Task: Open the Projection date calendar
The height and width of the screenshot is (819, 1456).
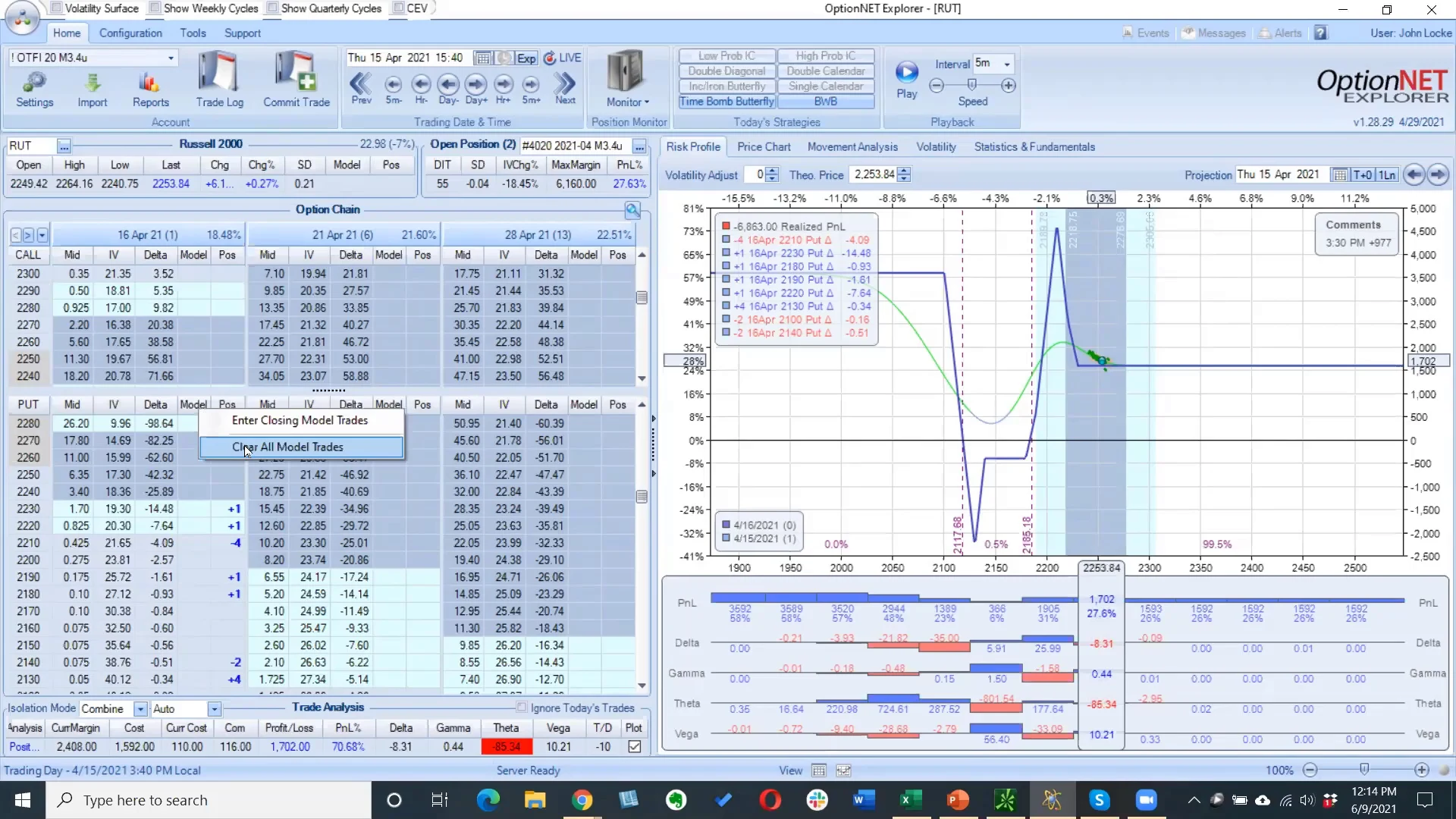Action: click(x=1340, y=175)
